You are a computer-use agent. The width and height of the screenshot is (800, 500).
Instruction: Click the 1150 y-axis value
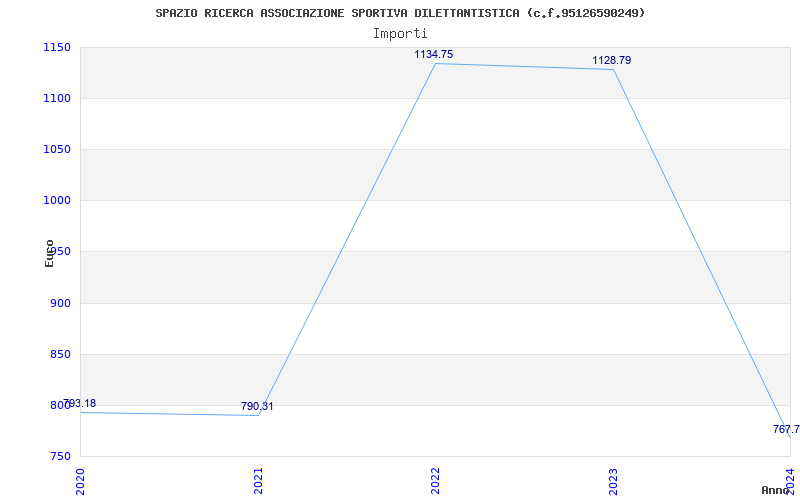tap(57, 47)
